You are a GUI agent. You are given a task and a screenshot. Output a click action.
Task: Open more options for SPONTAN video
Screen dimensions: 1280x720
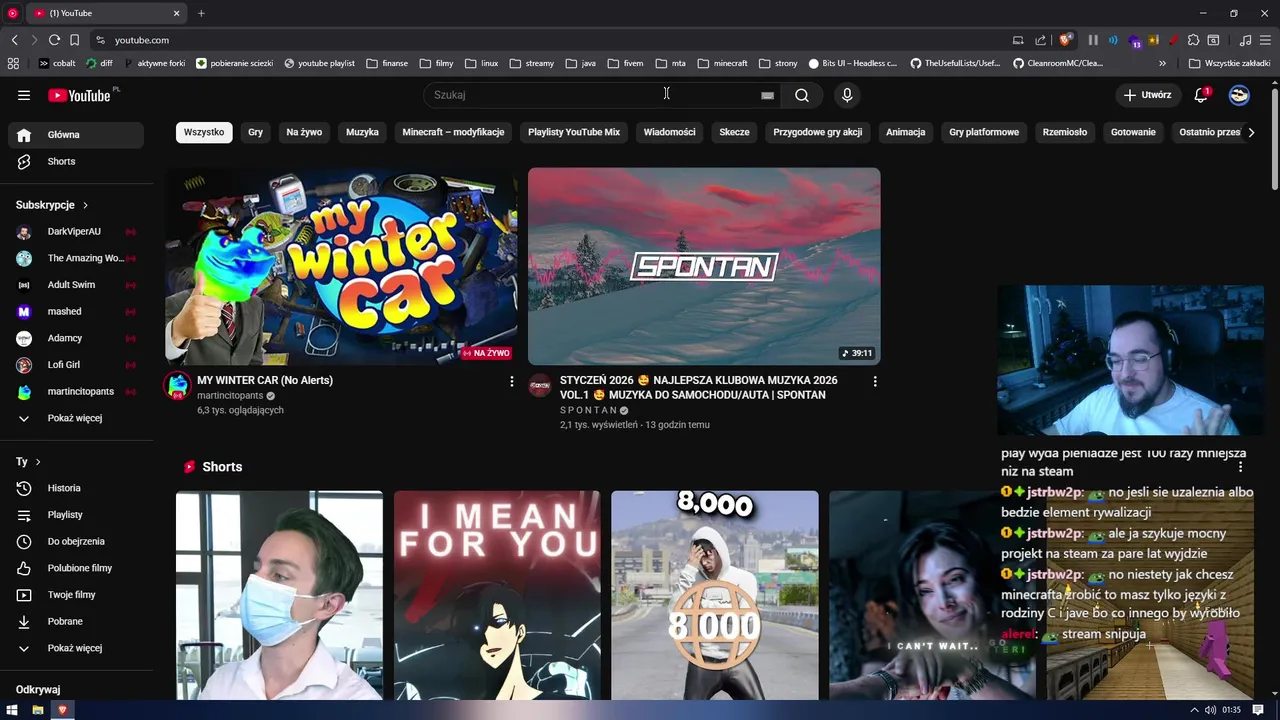tap(874, 381)
